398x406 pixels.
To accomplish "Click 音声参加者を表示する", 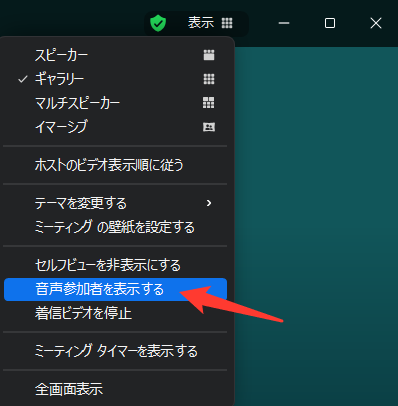I will (x=115, y=289).
